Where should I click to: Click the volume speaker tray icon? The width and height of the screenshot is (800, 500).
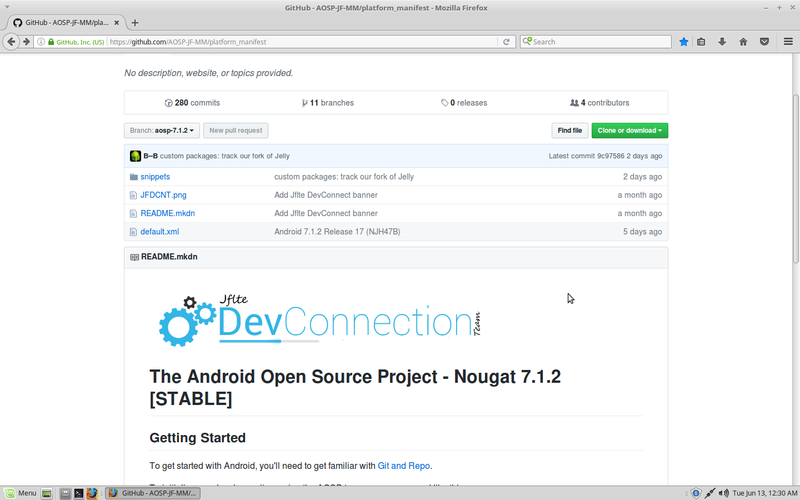point(723,493)
